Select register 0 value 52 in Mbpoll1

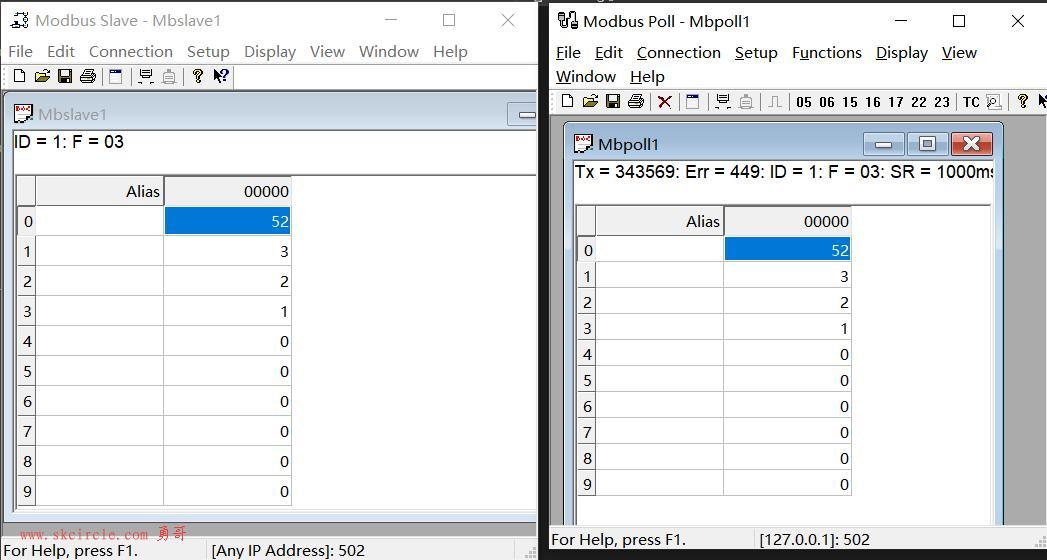[x=787, y=250]
